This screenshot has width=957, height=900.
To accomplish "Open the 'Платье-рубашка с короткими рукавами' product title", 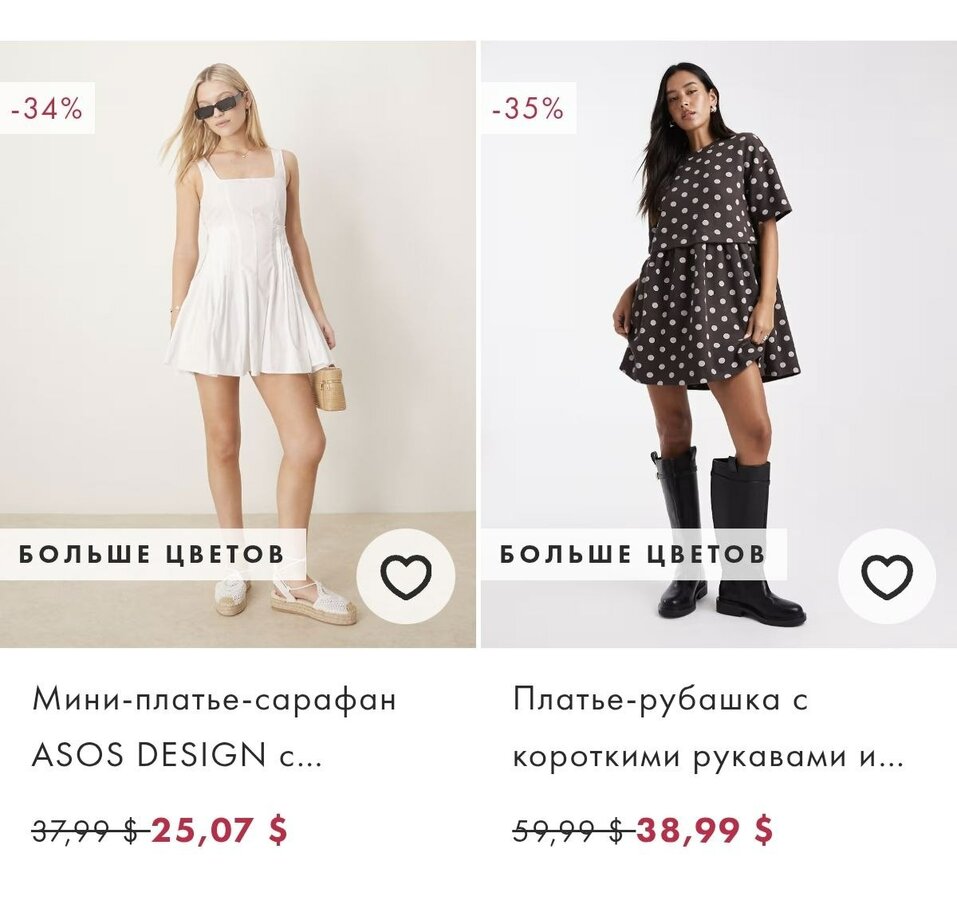I will (708, 727).
